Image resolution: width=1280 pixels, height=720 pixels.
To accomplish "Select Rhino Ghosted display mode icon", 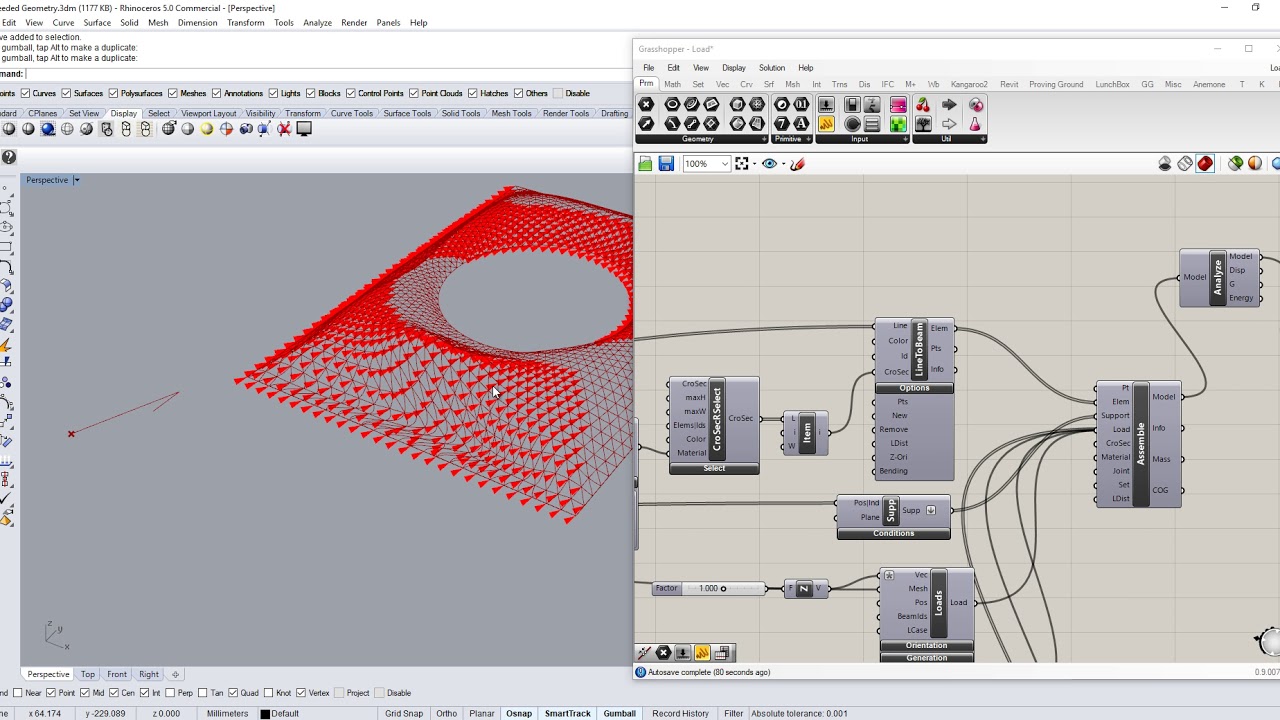I will point(67,129).
